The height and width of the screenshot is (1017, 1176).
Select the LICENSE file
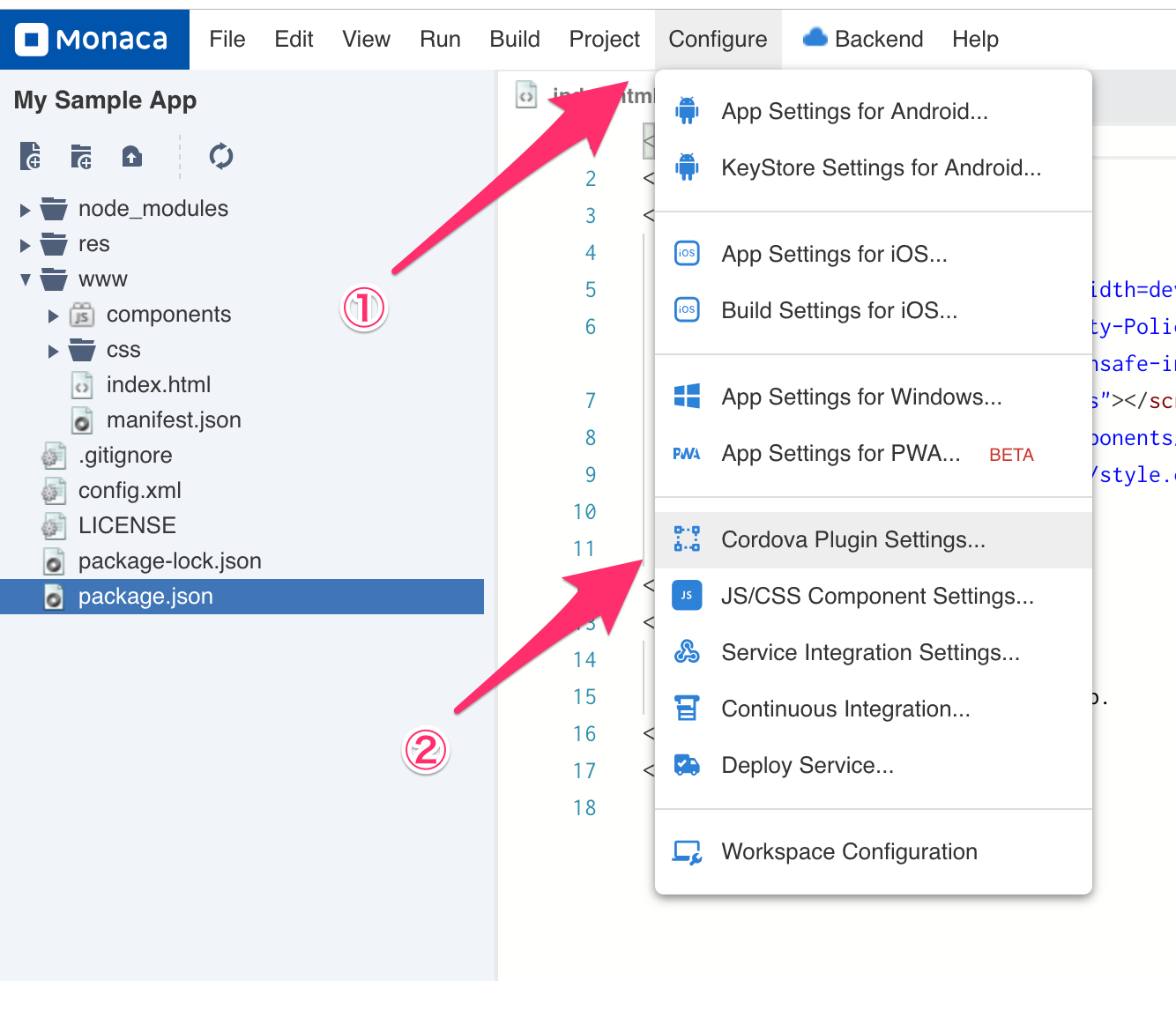tap(127, 526)
